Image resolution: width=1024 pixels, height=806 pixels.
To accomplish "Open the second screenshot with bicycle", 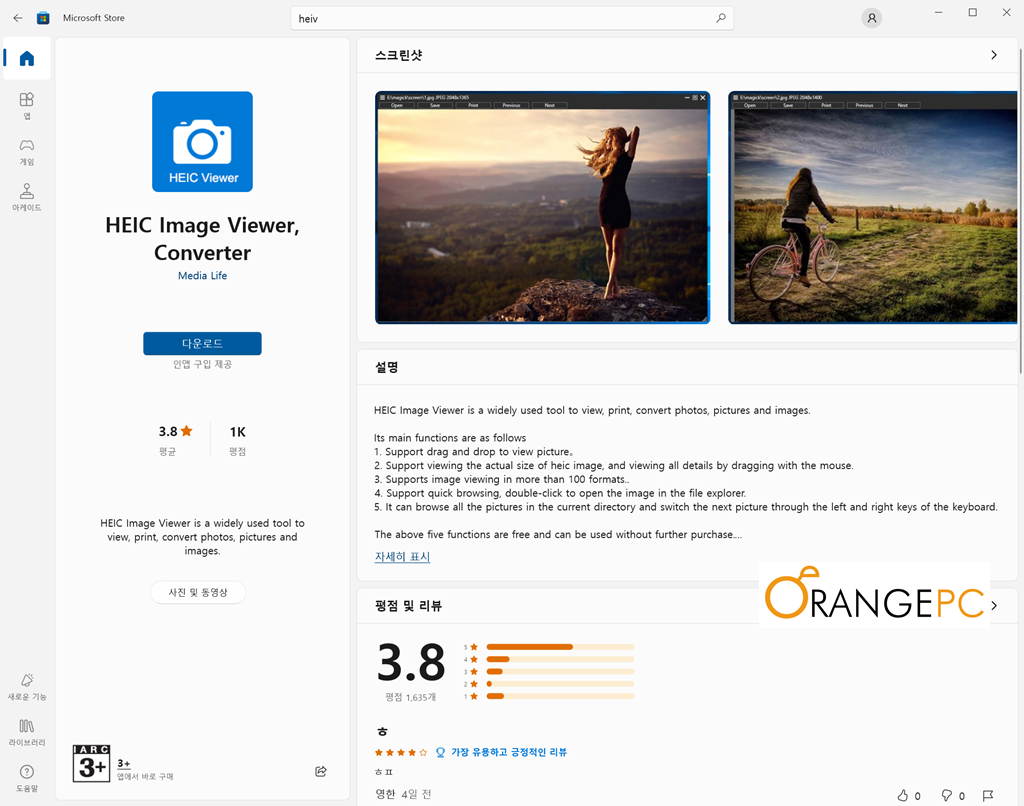I will point(872,208).
